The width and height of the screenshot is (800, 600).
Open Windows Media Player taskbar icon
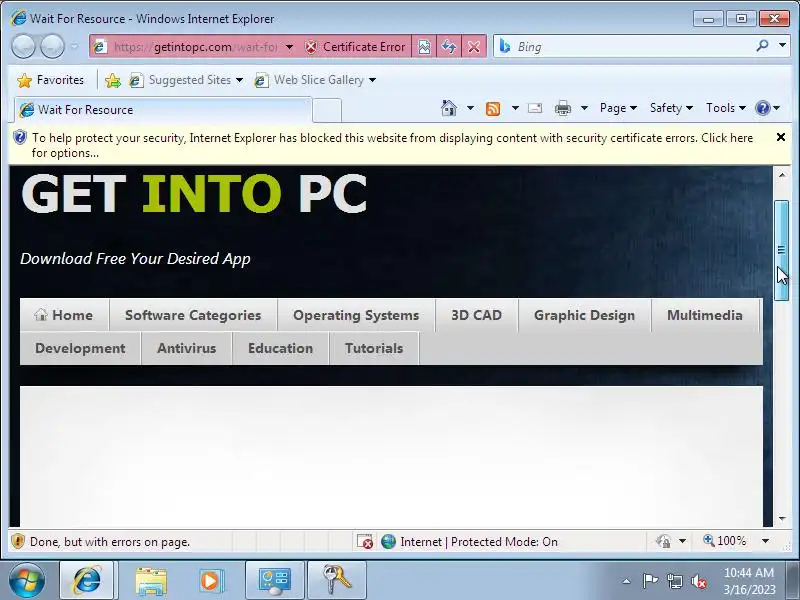[x=210, y=581]
